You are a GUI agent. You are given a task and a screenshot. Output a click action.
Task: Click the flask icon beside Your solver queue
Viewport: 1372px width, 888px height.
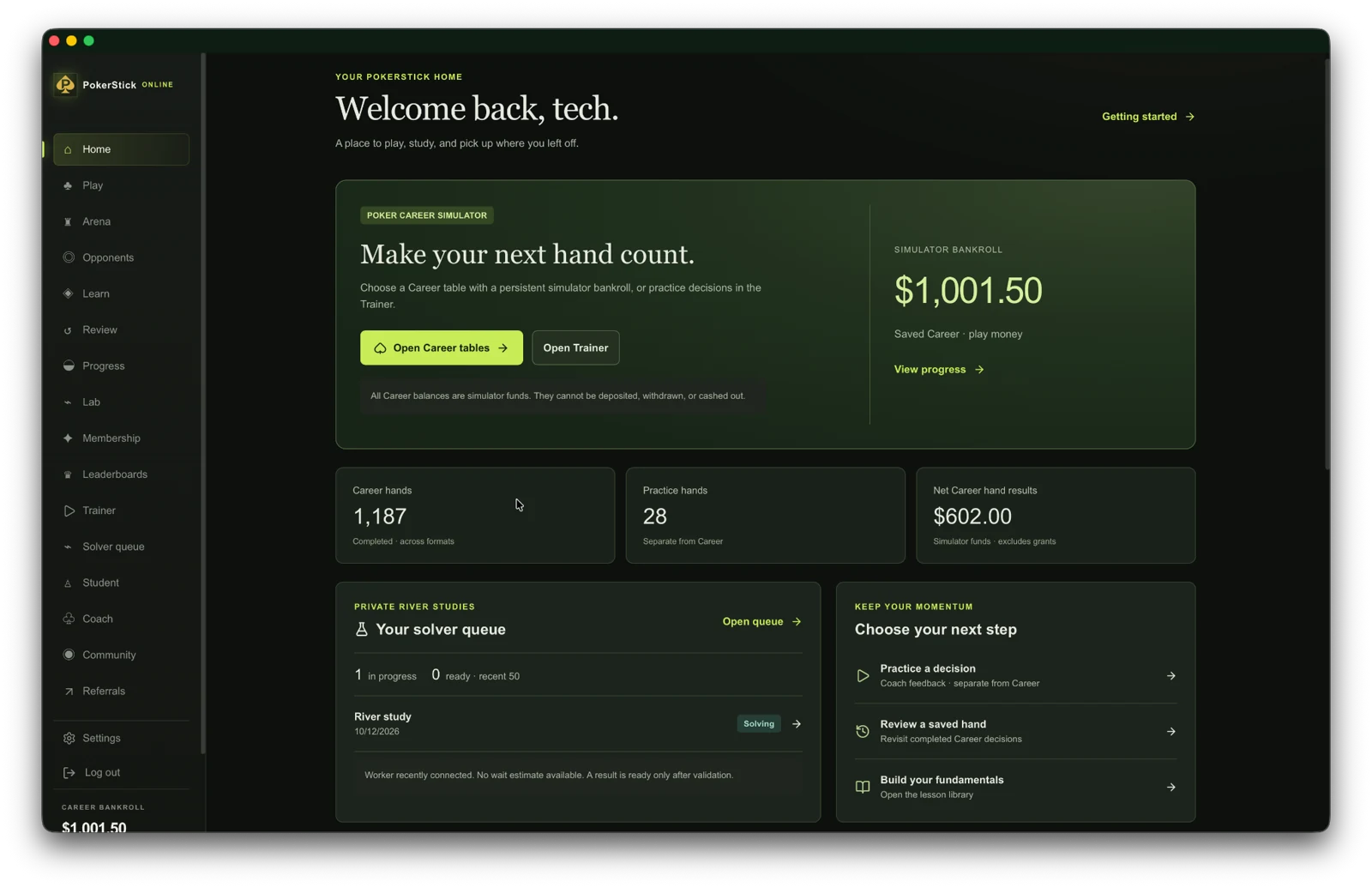(362, 630)
